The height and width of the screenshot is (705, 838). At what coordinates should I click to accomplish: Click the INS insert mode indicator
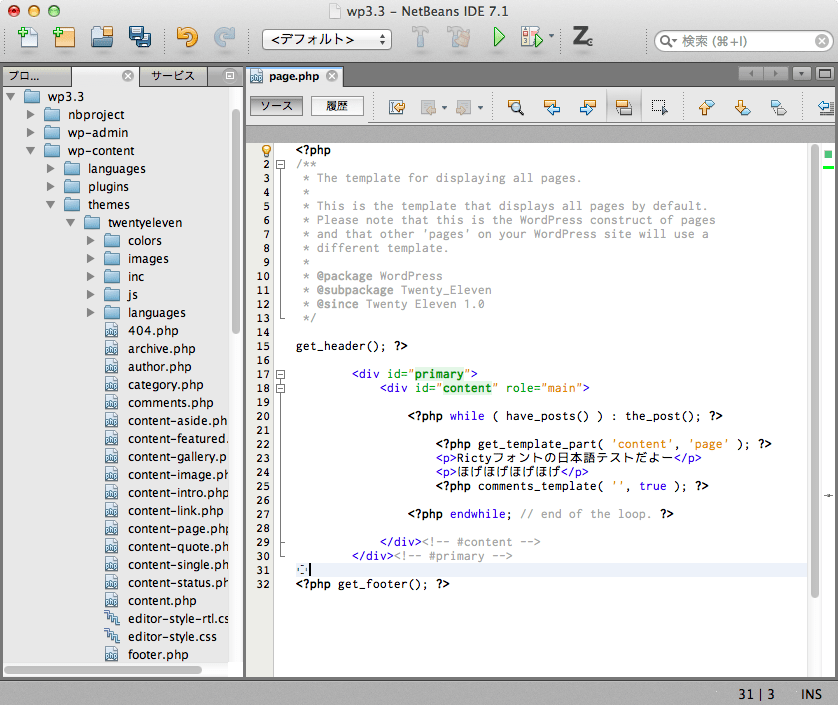tap(811, 694)
